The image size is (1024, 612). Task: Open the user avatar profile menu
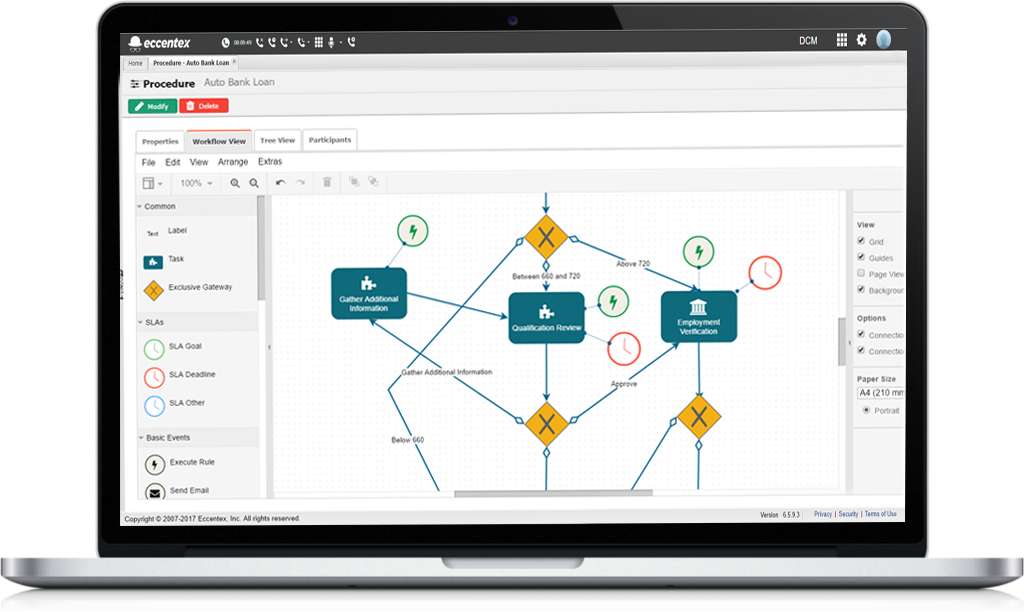pyautogui.click(x=884, y=40)
